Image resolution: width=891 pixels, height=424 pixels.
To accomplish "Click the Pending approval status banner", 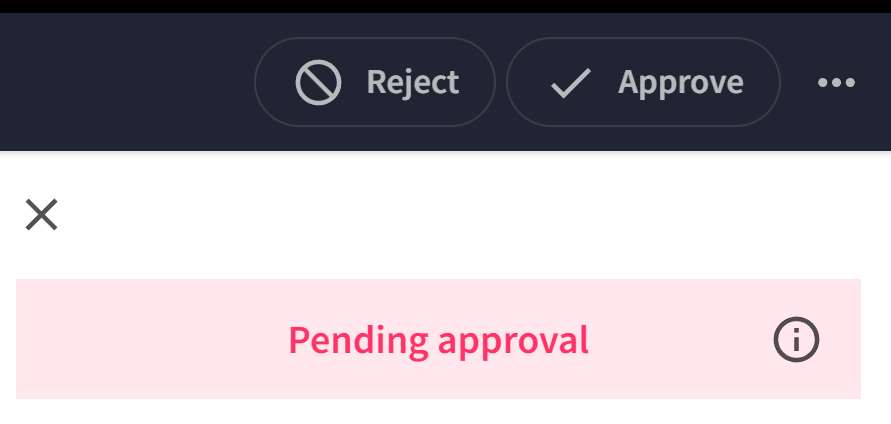I will click(438, 339).
